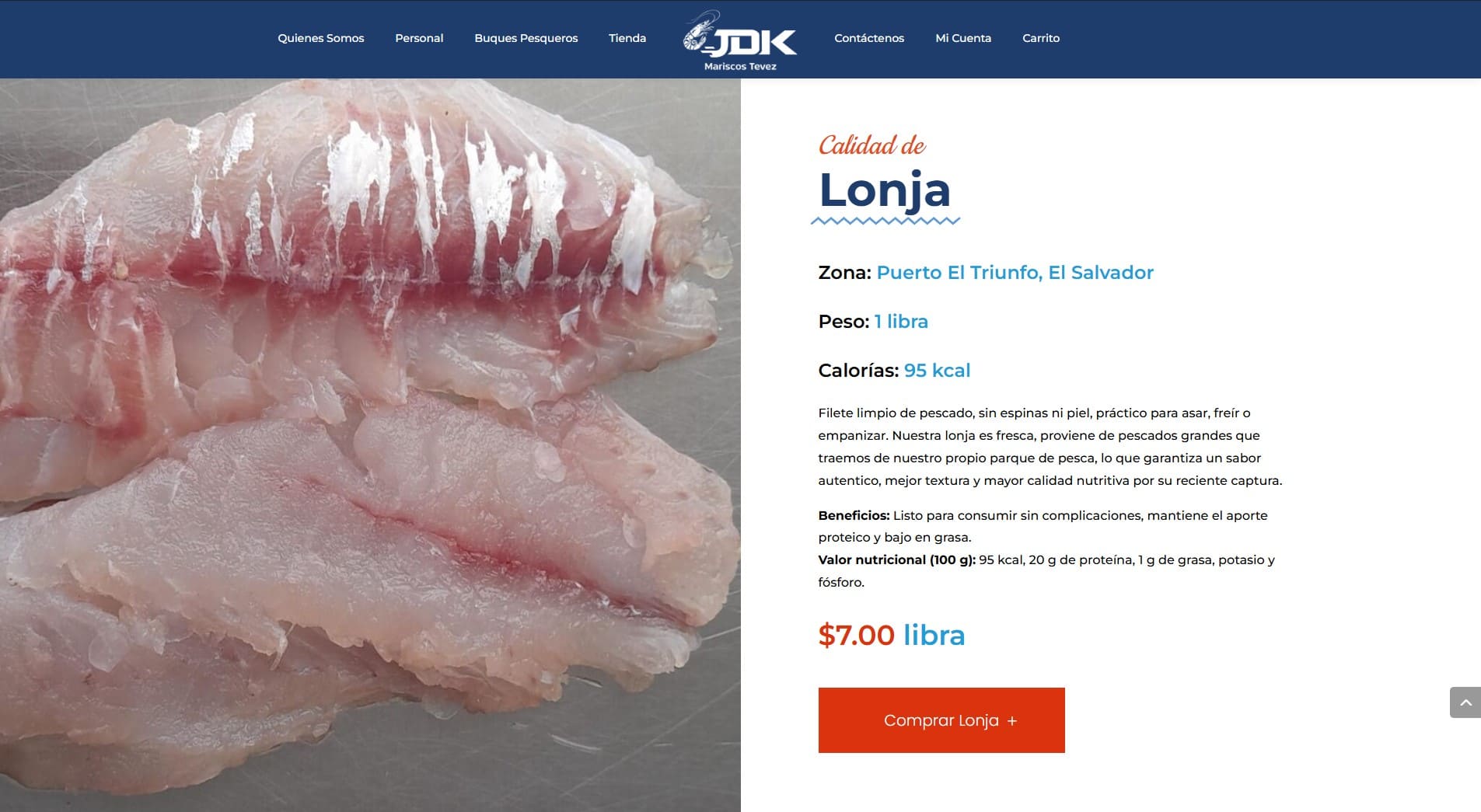Click the scroll-to-top arrow button
Screen dimensions: 1481x812
pyautogui.click(x=1465, y=702)
